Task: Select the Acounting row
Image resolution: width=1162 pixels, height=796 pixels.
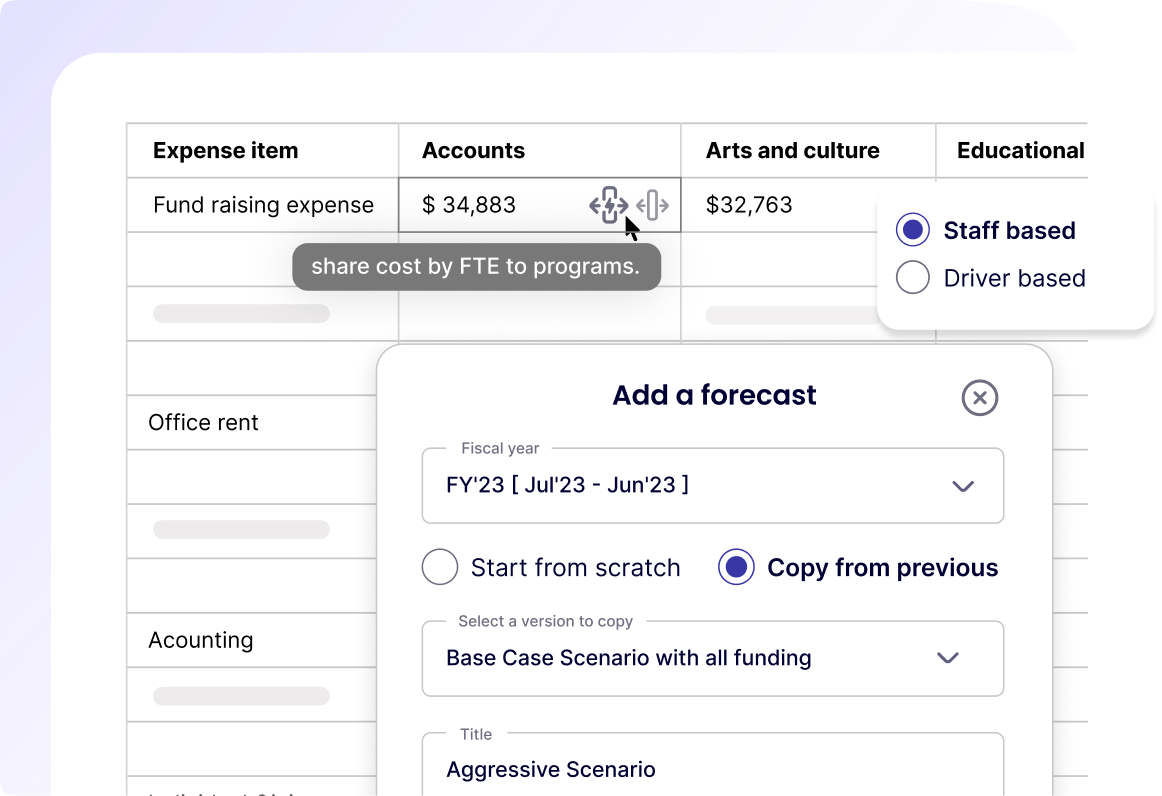Action: 200,640
